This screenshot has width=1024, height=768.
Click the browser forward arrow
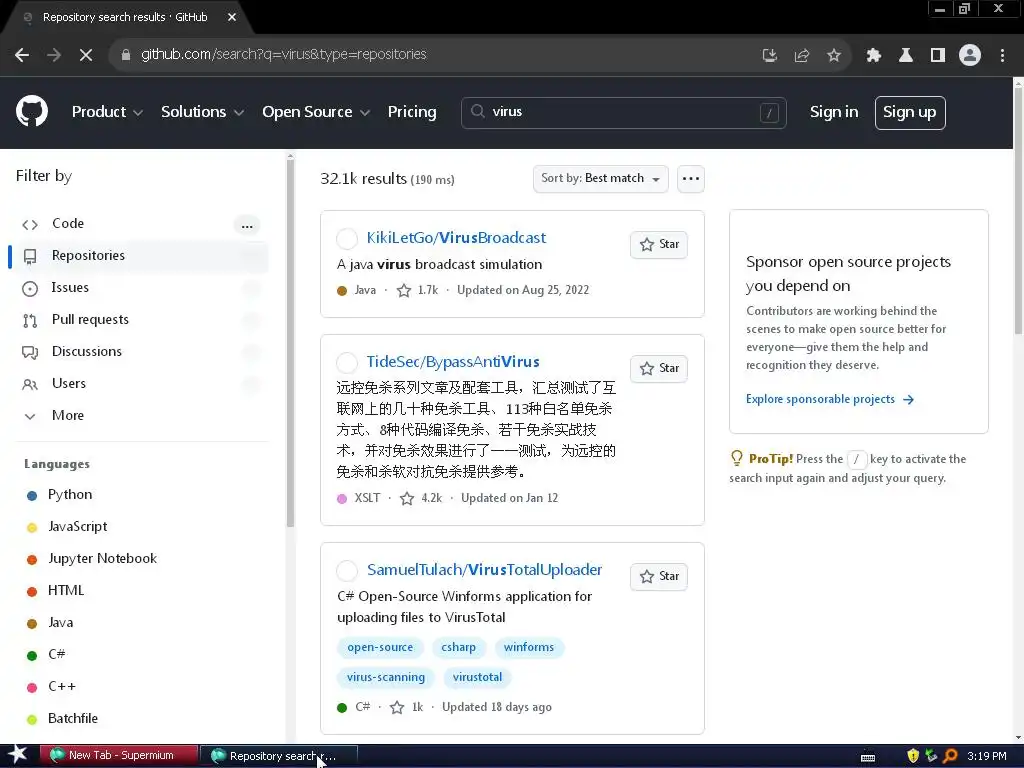54,55
